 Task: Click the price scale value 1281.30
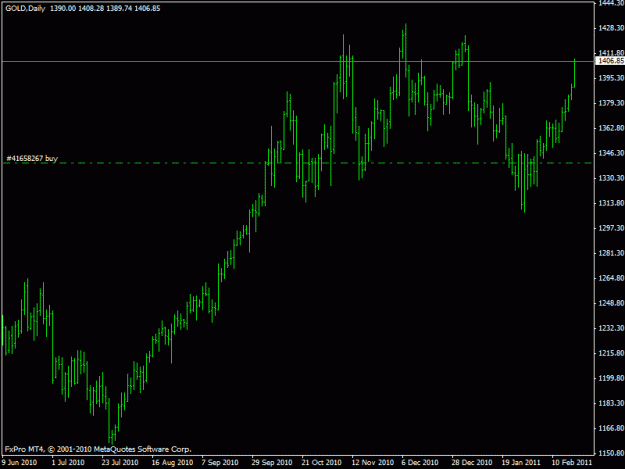pos(611,253)
